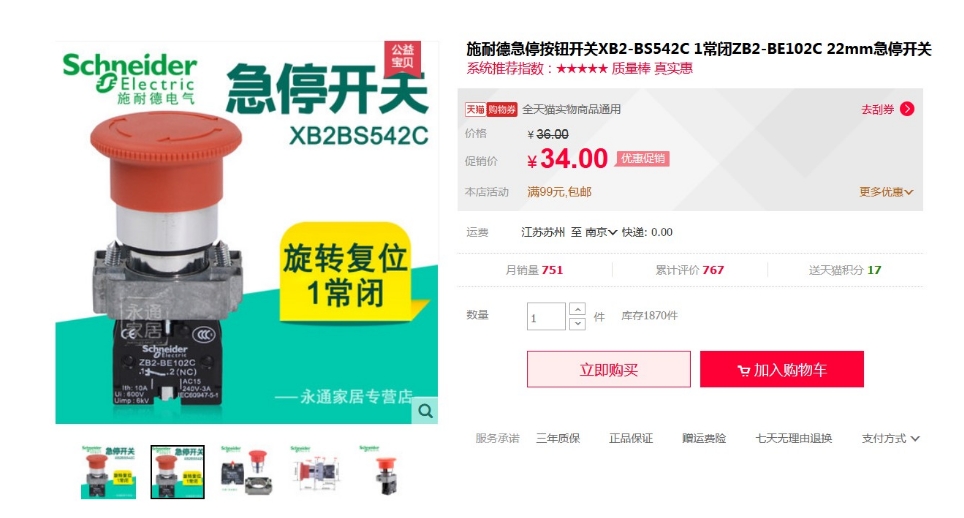Screen dimensions: 964x518
Task: Select the third thumbnail showing disassembled parts
Action: point(247,471)
